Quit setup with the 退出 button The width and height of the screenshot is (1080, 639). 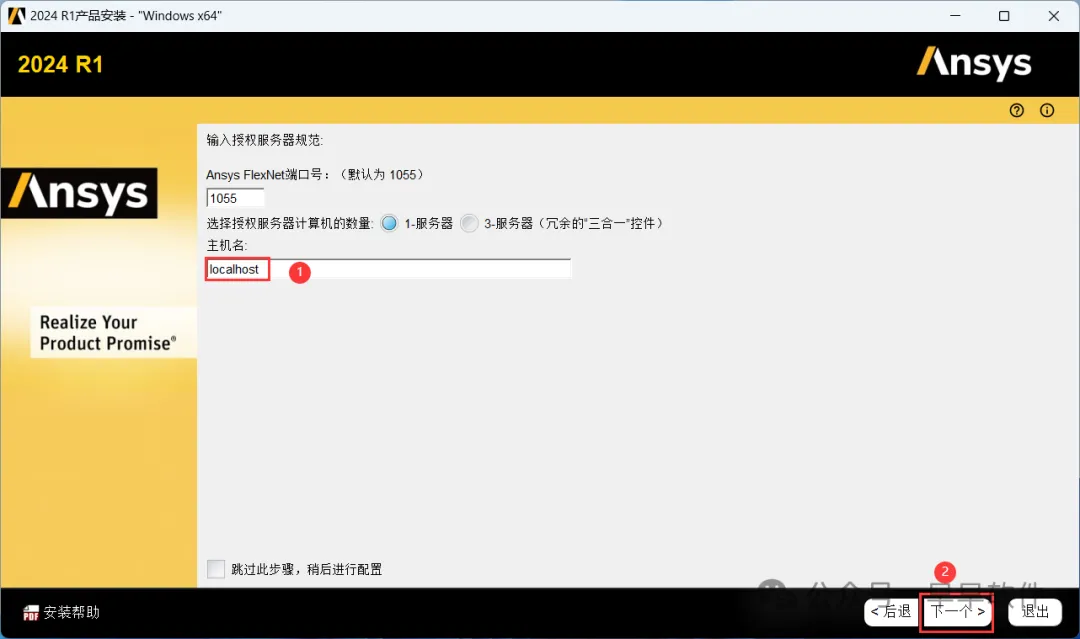pos(1035,611)
